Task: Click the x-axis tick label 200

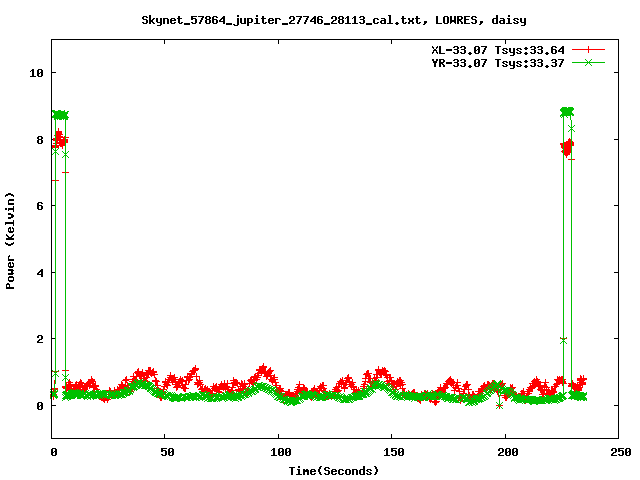Action: 508,452
